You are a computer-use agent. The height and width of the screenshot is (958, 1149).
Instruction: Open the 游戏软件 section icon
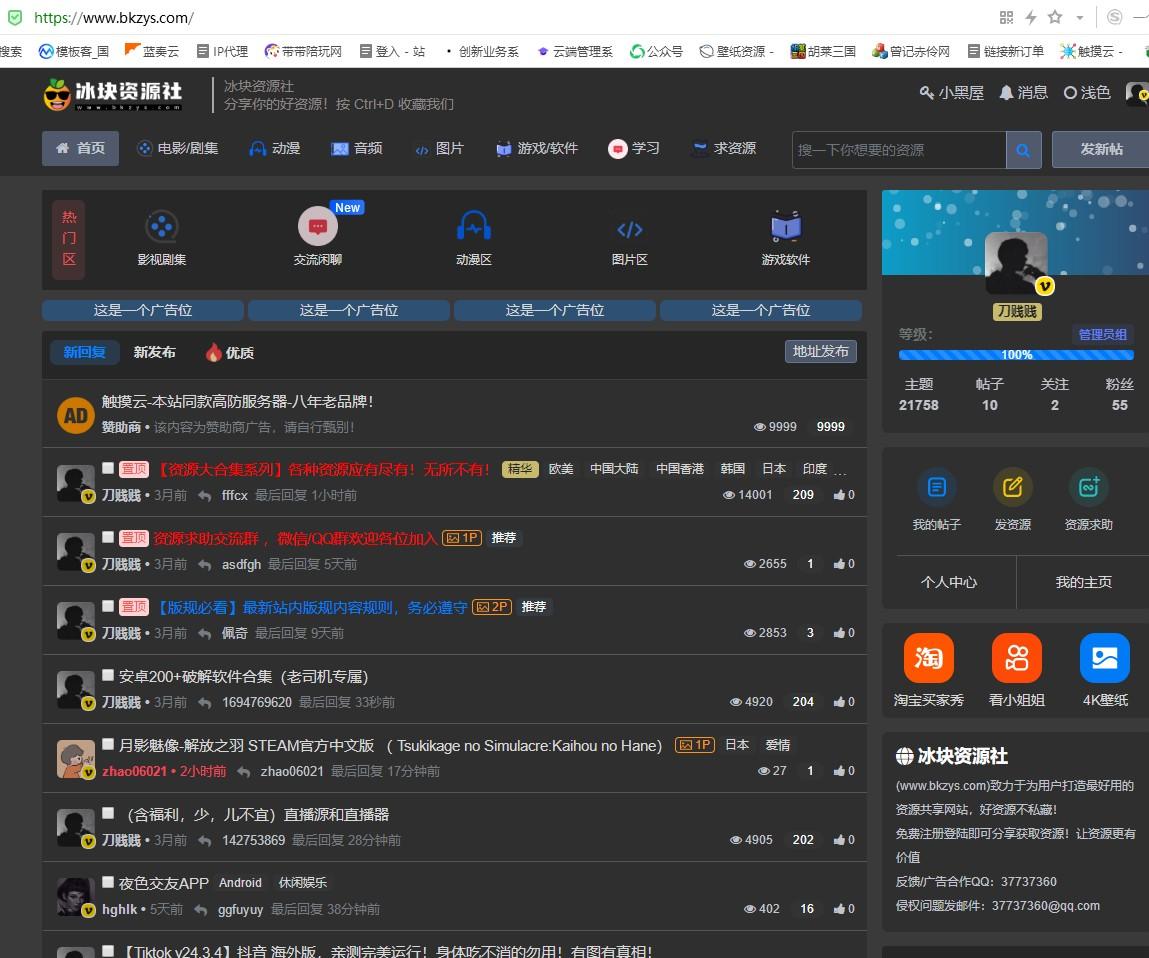click(785, 228)
